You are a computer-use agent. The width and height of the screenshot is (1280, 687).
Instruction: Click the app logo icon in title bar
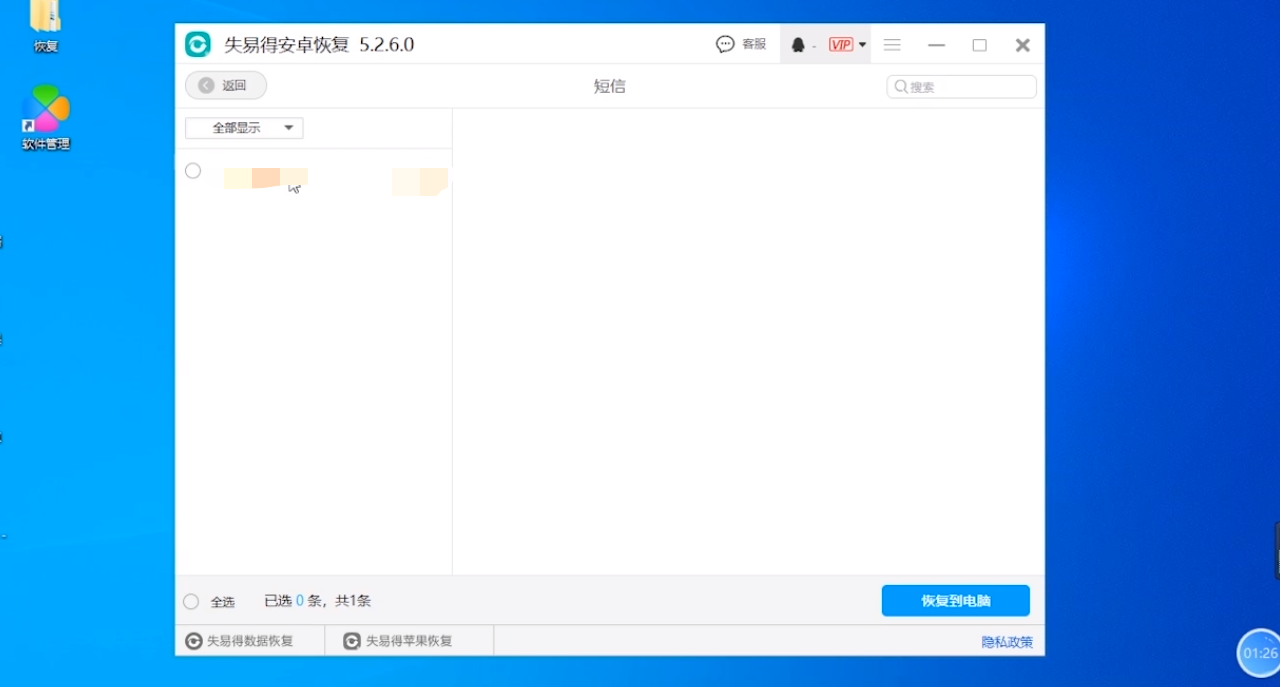[x=198, y=45]
